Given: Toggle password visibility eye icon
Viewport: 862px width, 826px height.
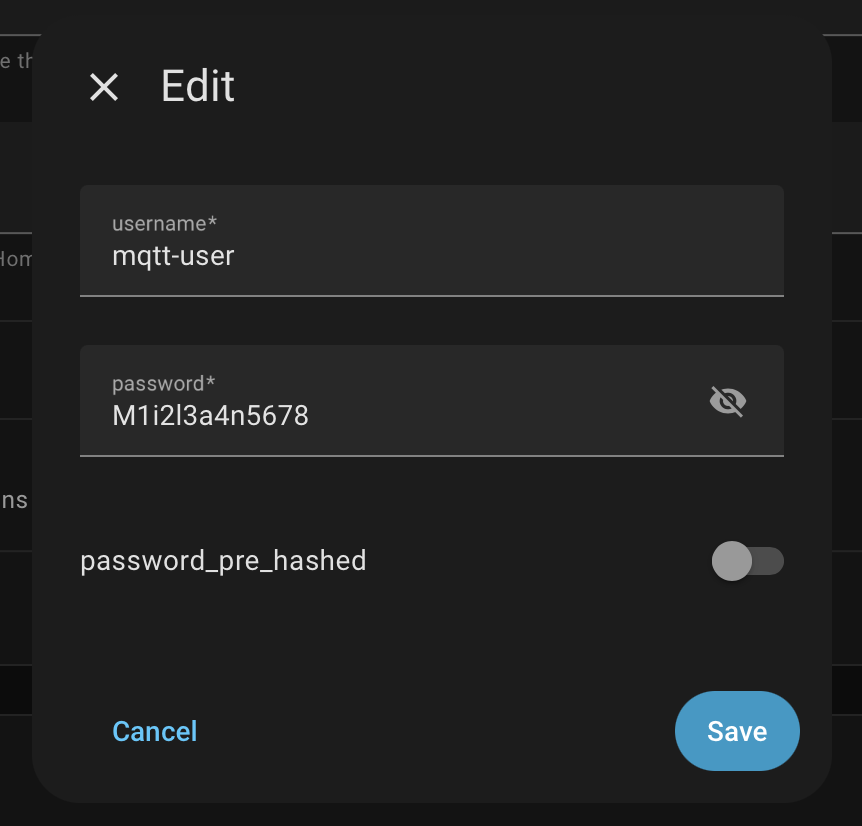Looking at the screenshot, I should pyautogui.click(x=728, y=401).
